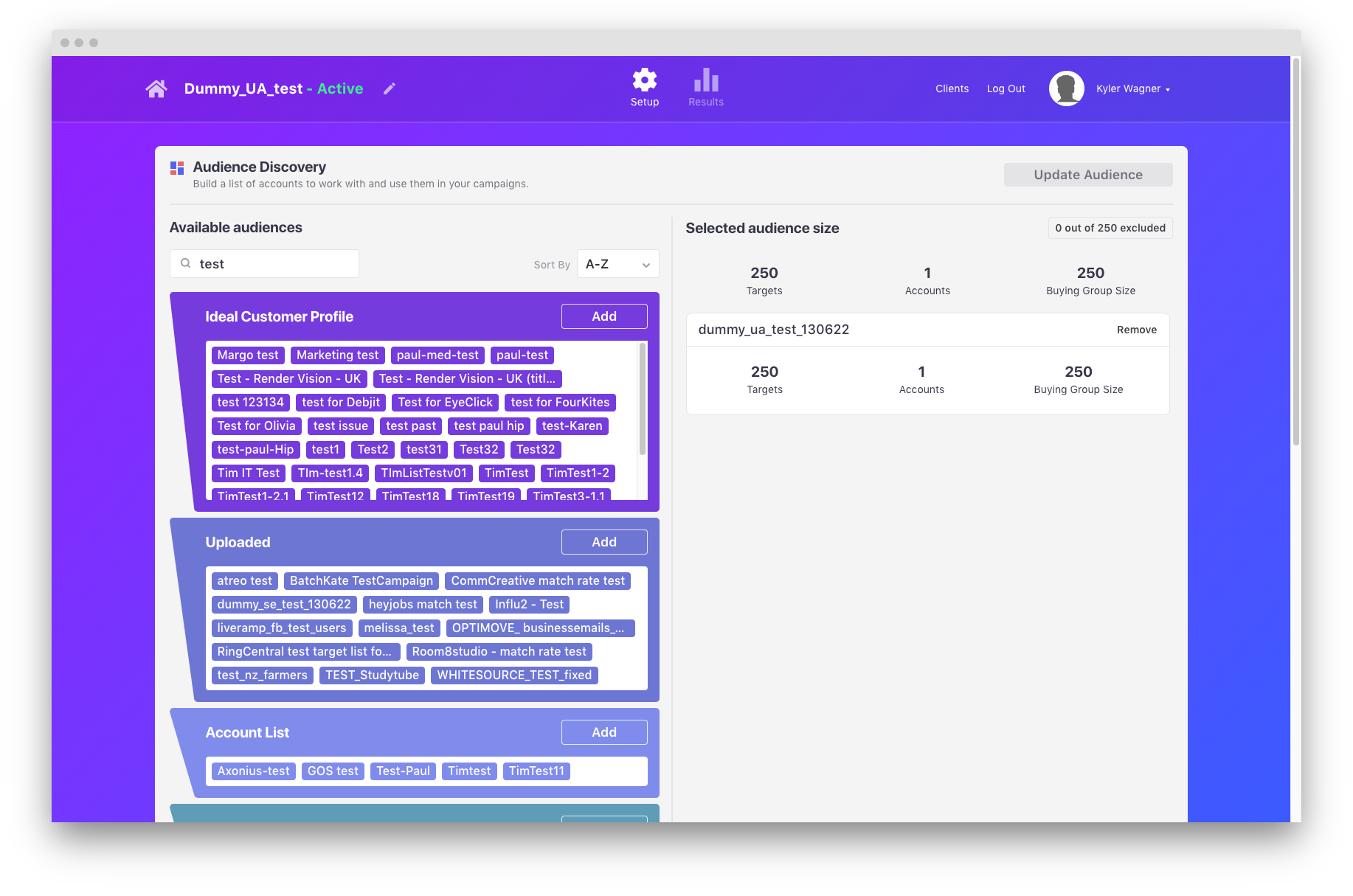Screen dimensions: 1353x896
Task: Open the Results bar chart icon
Action: click(x=705, y=80)
